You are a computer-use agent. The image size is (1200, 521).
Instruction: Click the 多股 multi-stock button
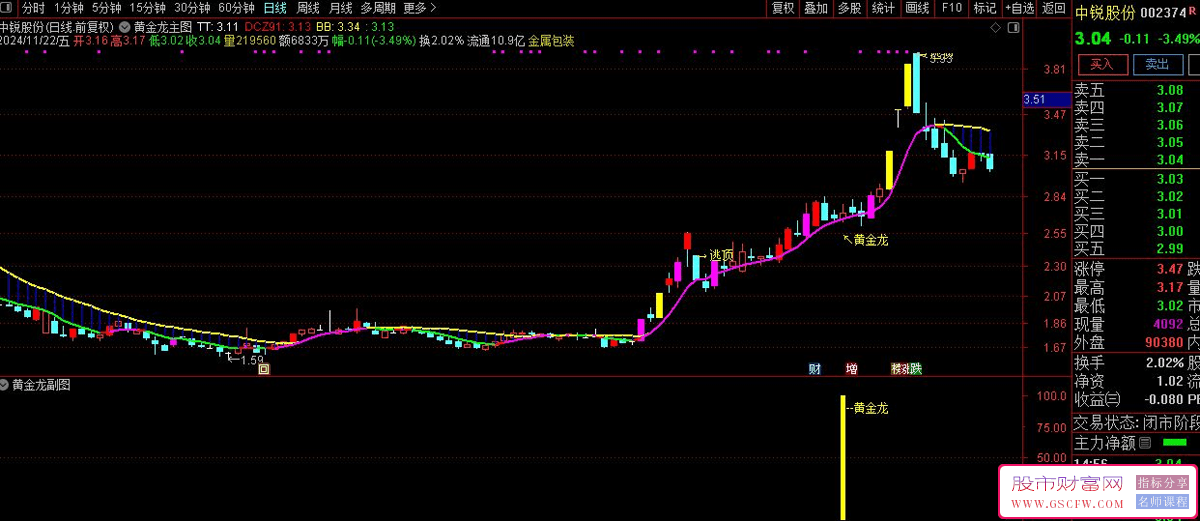coord(849,8)
